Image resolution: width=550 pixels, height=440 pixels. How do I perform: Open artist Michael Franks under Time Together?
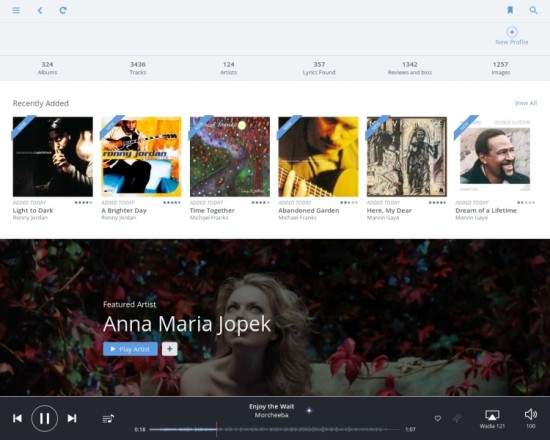click(x=209, y=218)
